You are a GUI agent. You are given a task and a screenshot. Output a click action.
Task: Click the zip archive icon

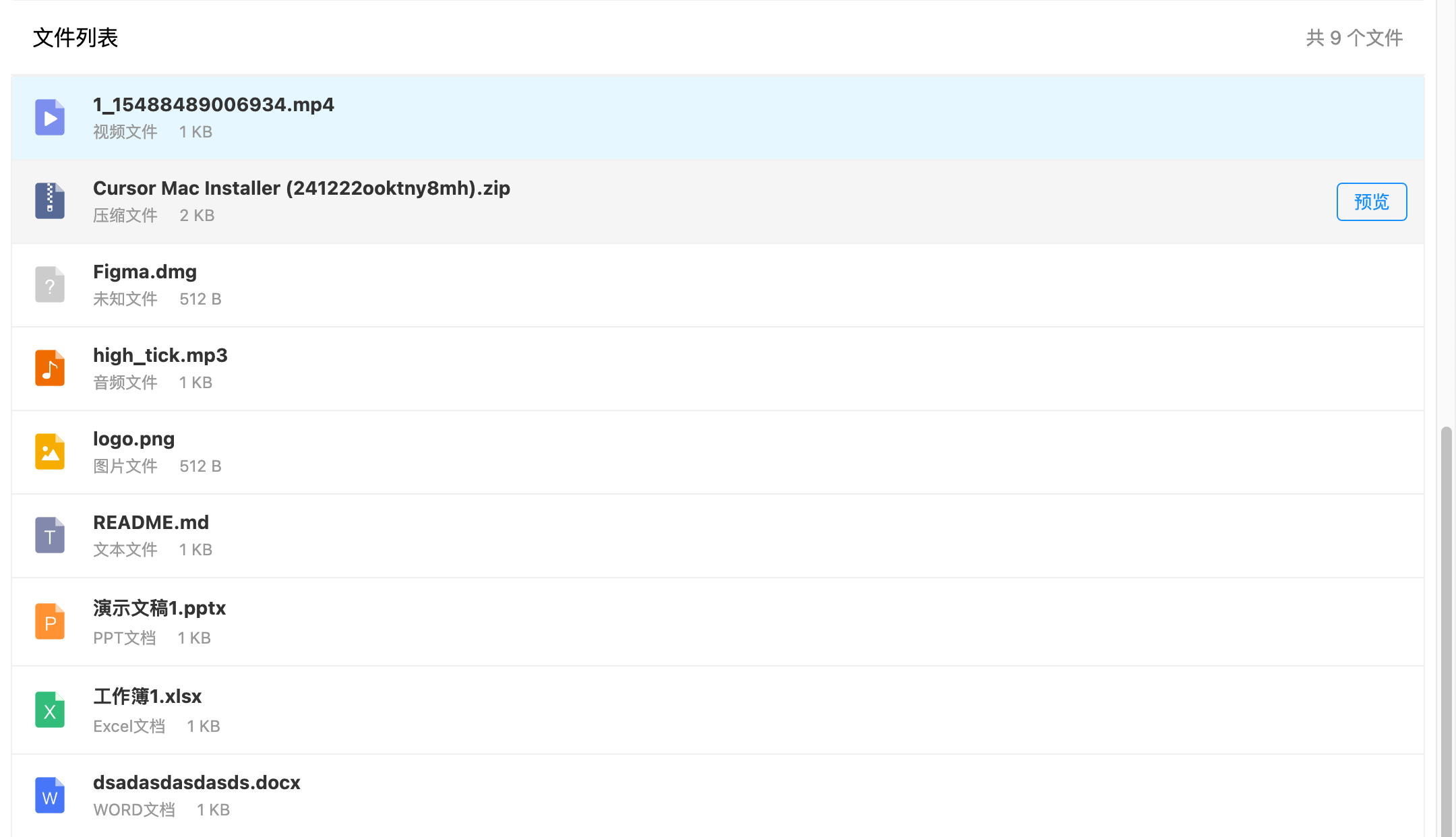click(50, 201)
